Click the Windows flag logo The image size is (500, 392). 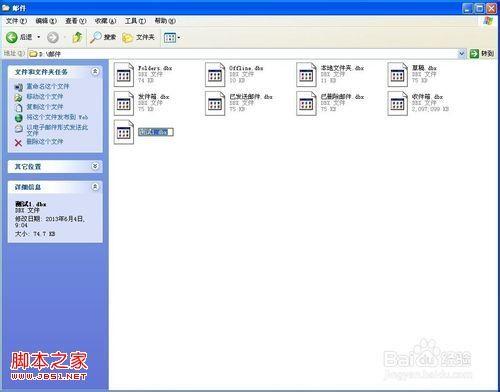489,21
